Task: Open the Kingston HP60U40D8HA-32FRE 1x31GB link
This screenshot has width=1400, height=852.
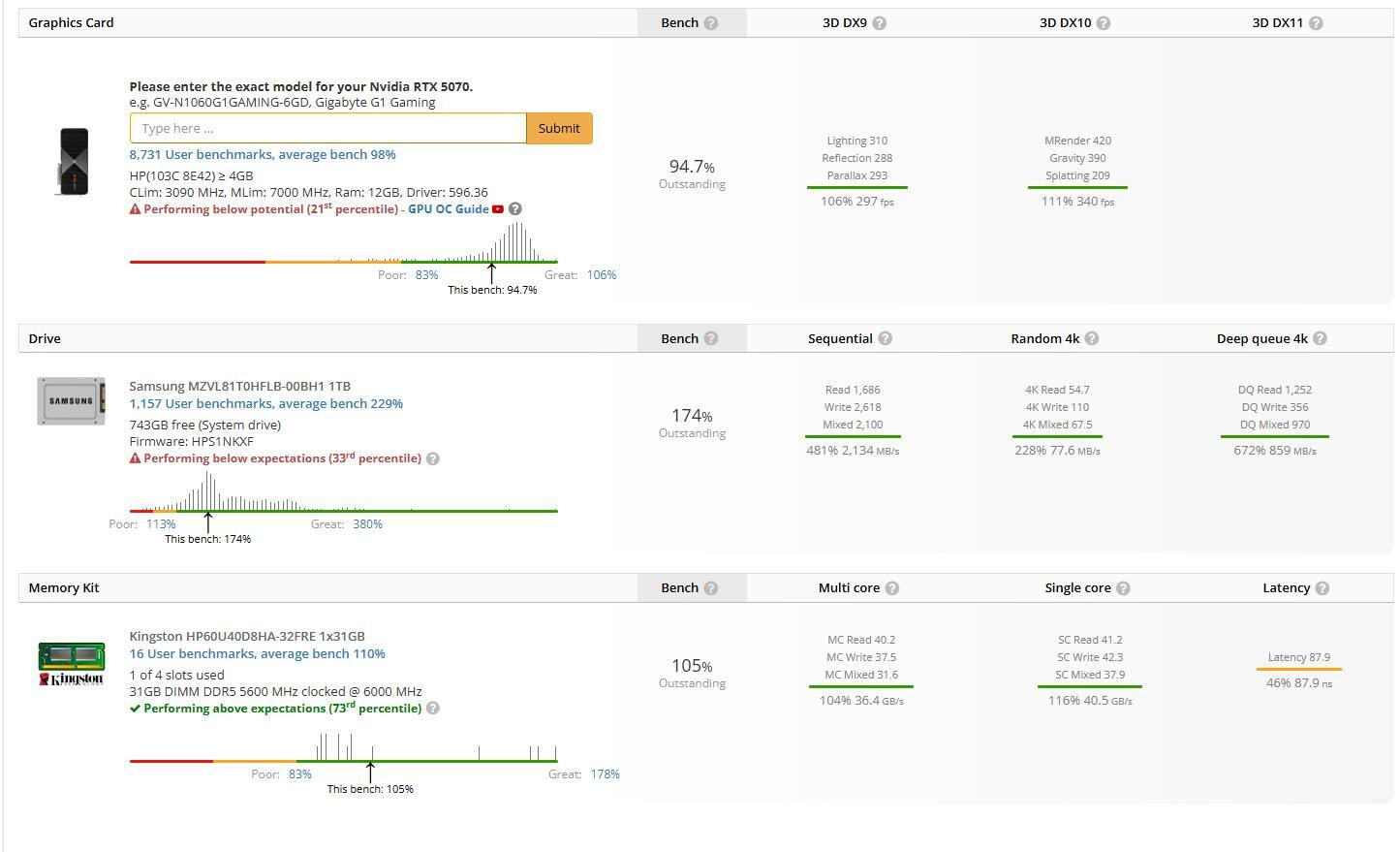Action: tap(247, 636)
